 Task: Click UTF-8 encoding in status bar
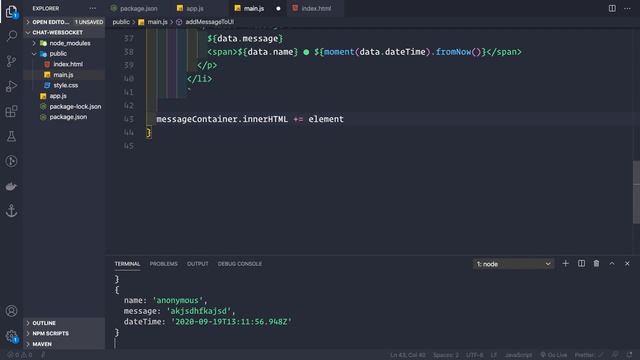(x=474, y=355)
